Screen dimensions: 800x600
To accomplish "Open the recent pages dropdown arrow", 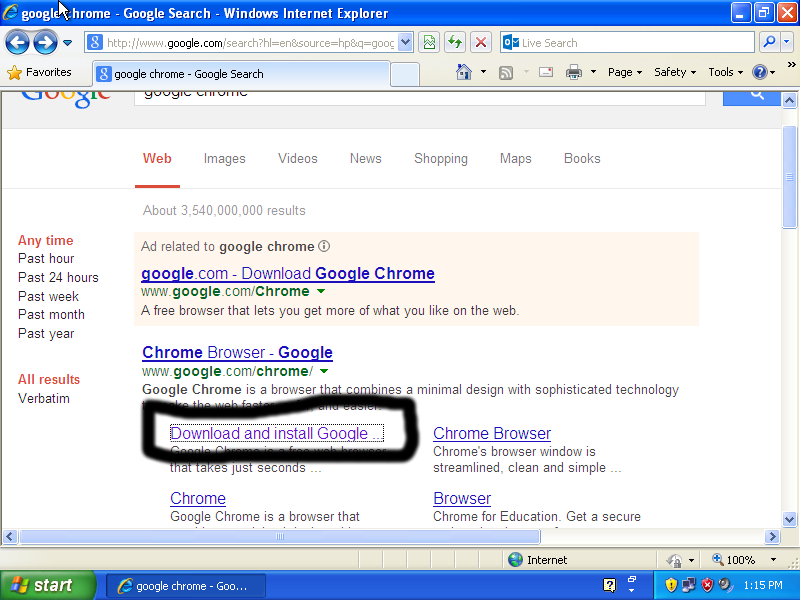I will click(x=67, y=43).
